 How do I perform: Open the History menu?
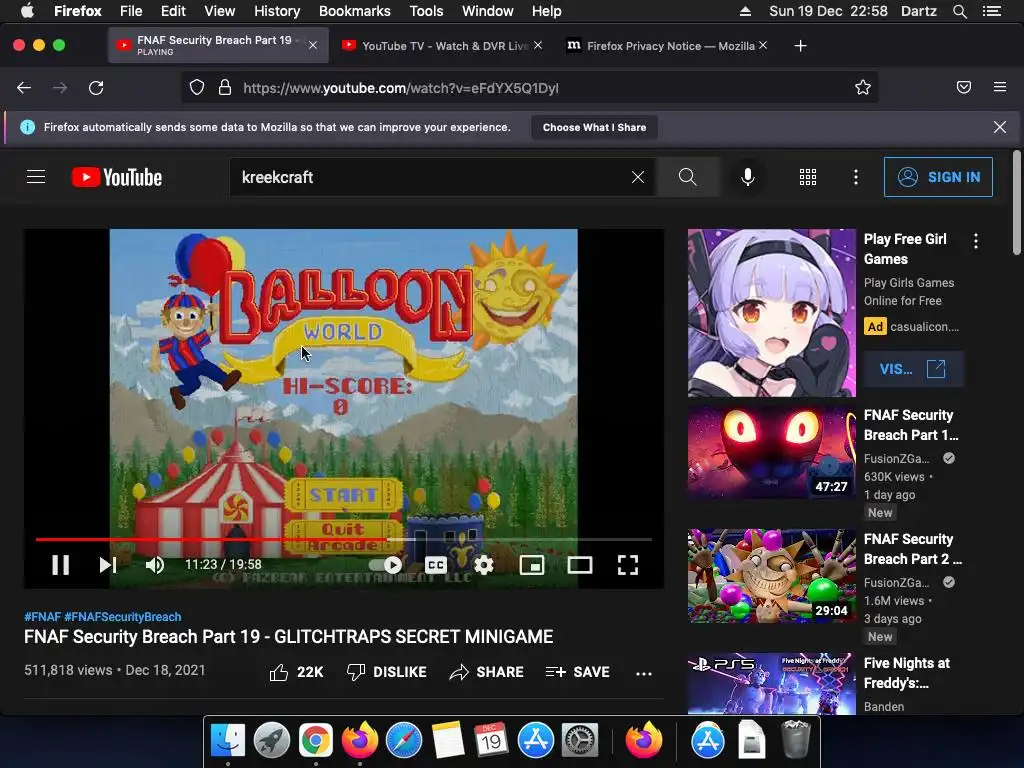coord(277,11)
